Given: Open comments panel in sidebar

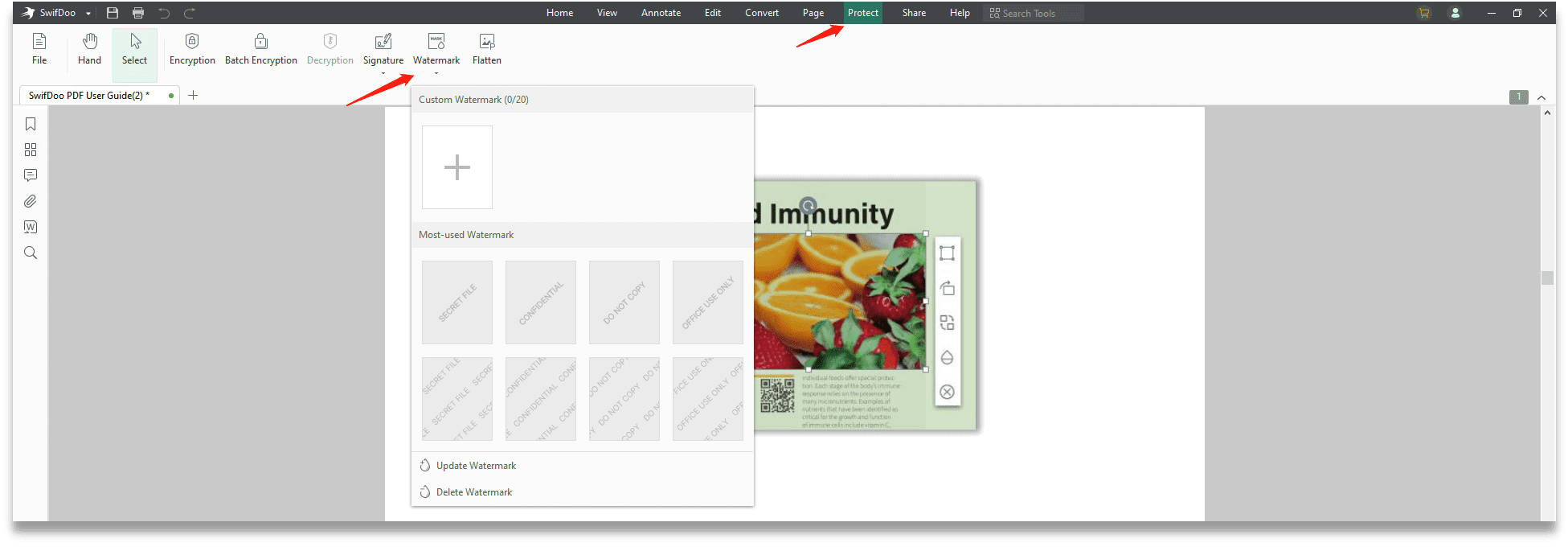Looking at the screenshot, I should point(31,175).
